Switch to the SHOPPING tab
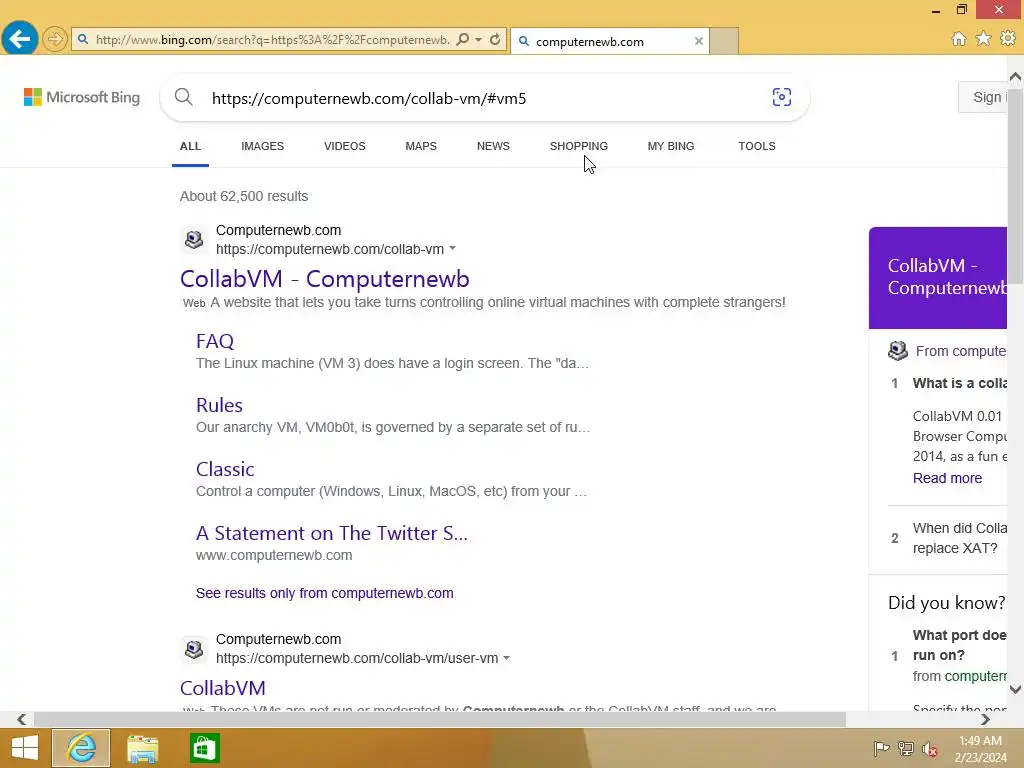1024x768 pixels. point(579,146)
